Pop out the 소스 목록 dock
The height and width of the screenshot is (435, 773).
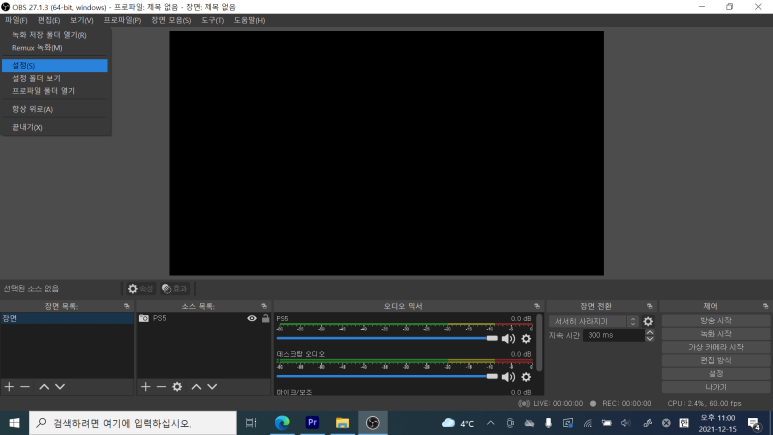point(264,306)
